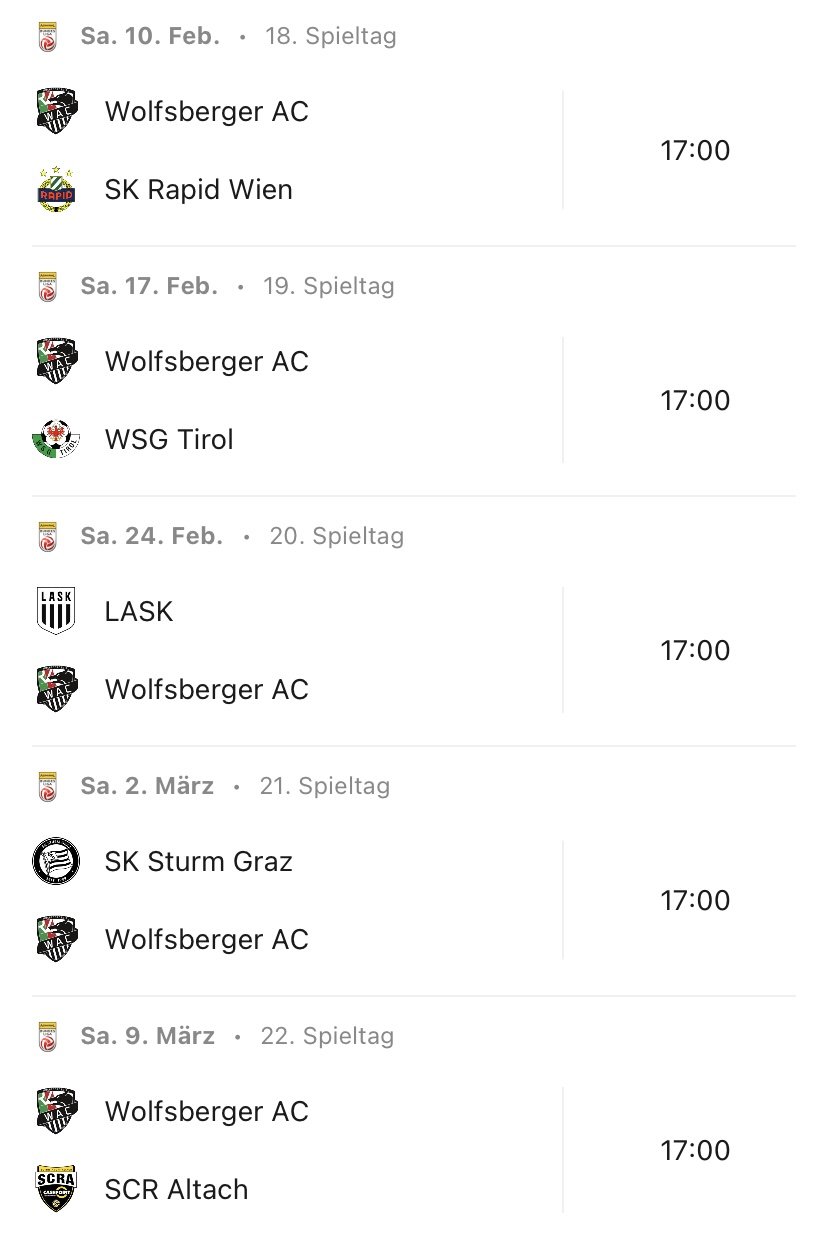This screenshot has width=828, height=1236.
Task: Open SK Sturm Graz team name
Action: pos(198,862)
